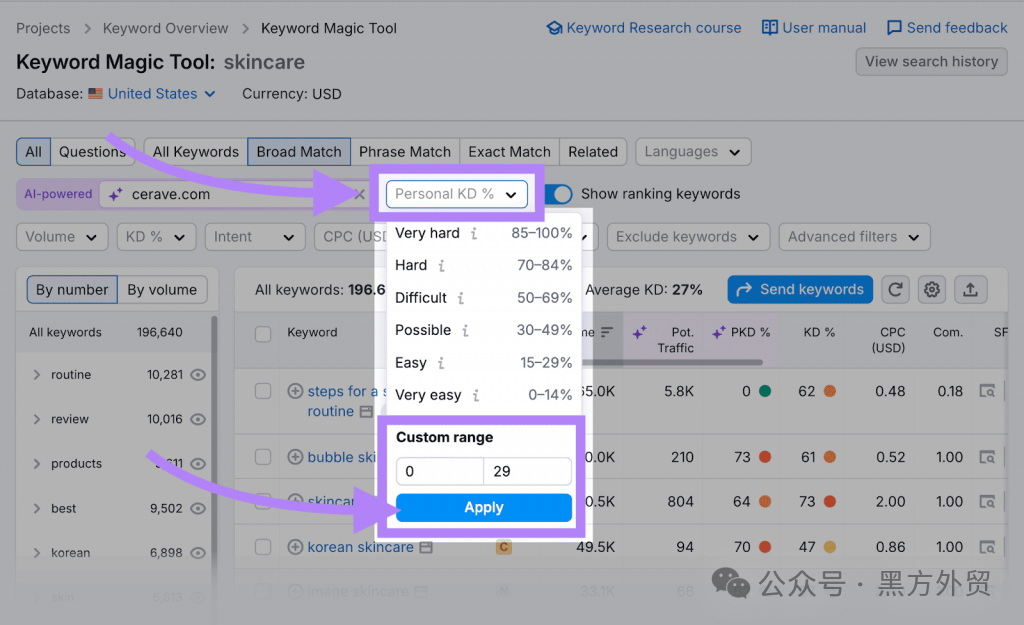Open Advanced filters dropdown
1024x625 pixels.
click(x=854, y=236)
